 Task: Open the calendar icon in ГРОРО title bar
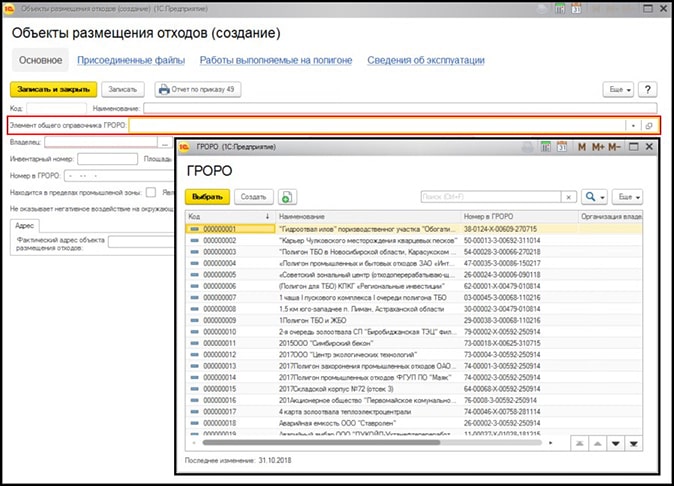click(561, 147)
